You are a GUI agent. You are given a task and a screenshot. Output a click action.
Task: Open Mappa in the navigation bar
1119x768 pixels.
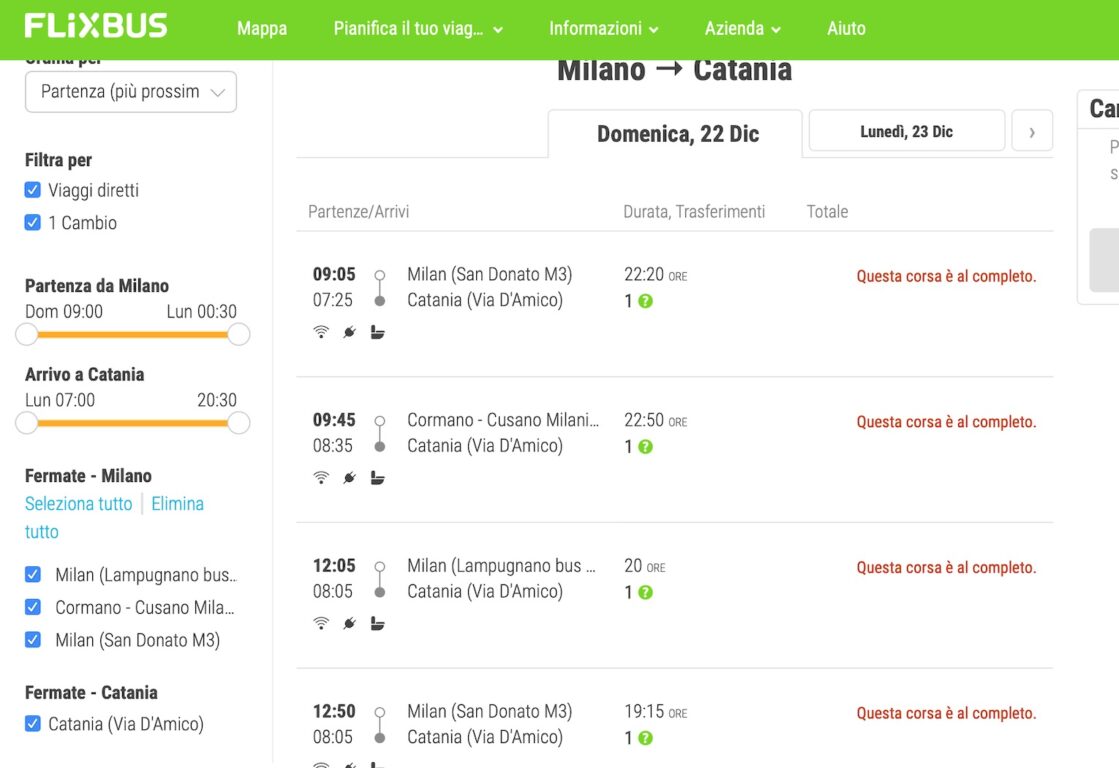(x=262, y=29)
